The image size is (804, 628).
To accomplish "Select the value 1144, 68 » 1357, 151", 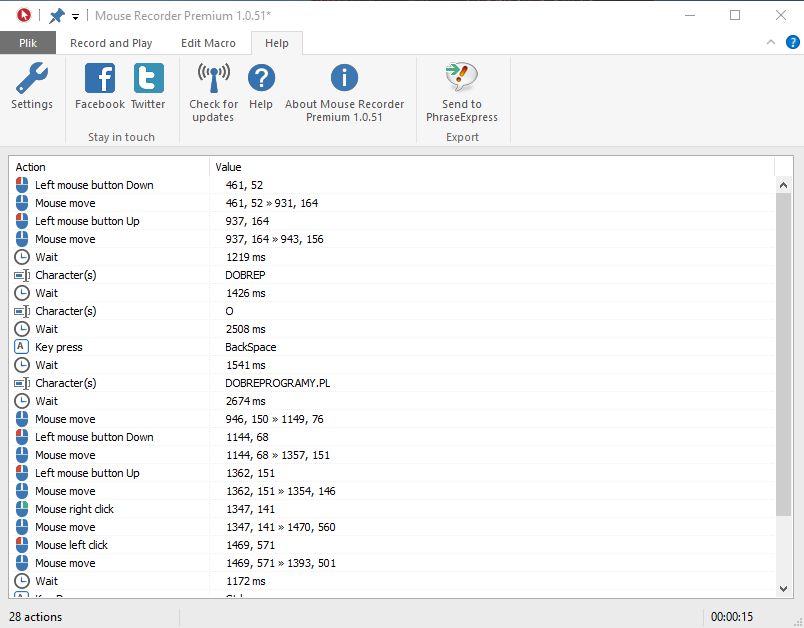I will pos(278,455).
